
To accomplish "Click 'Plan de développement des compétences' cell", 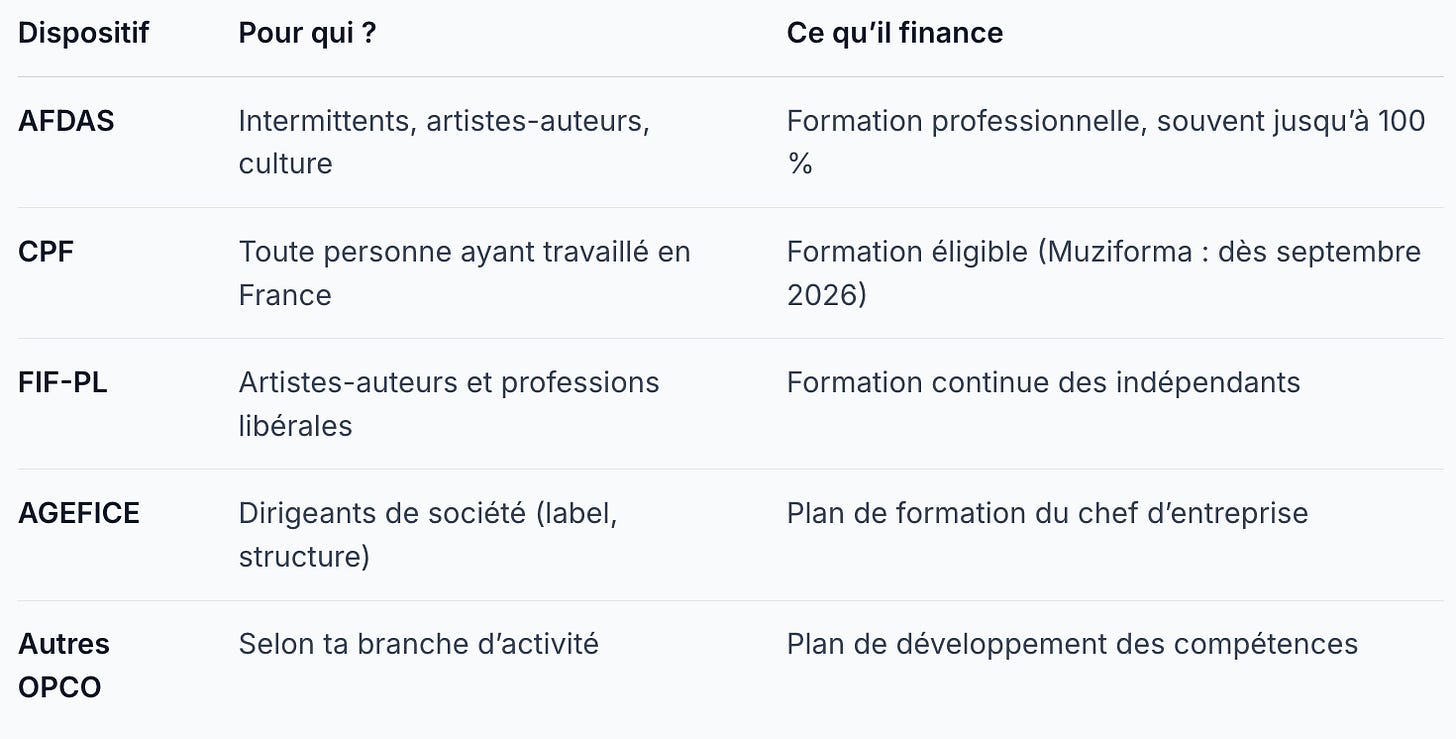I will pos(1072,644).
